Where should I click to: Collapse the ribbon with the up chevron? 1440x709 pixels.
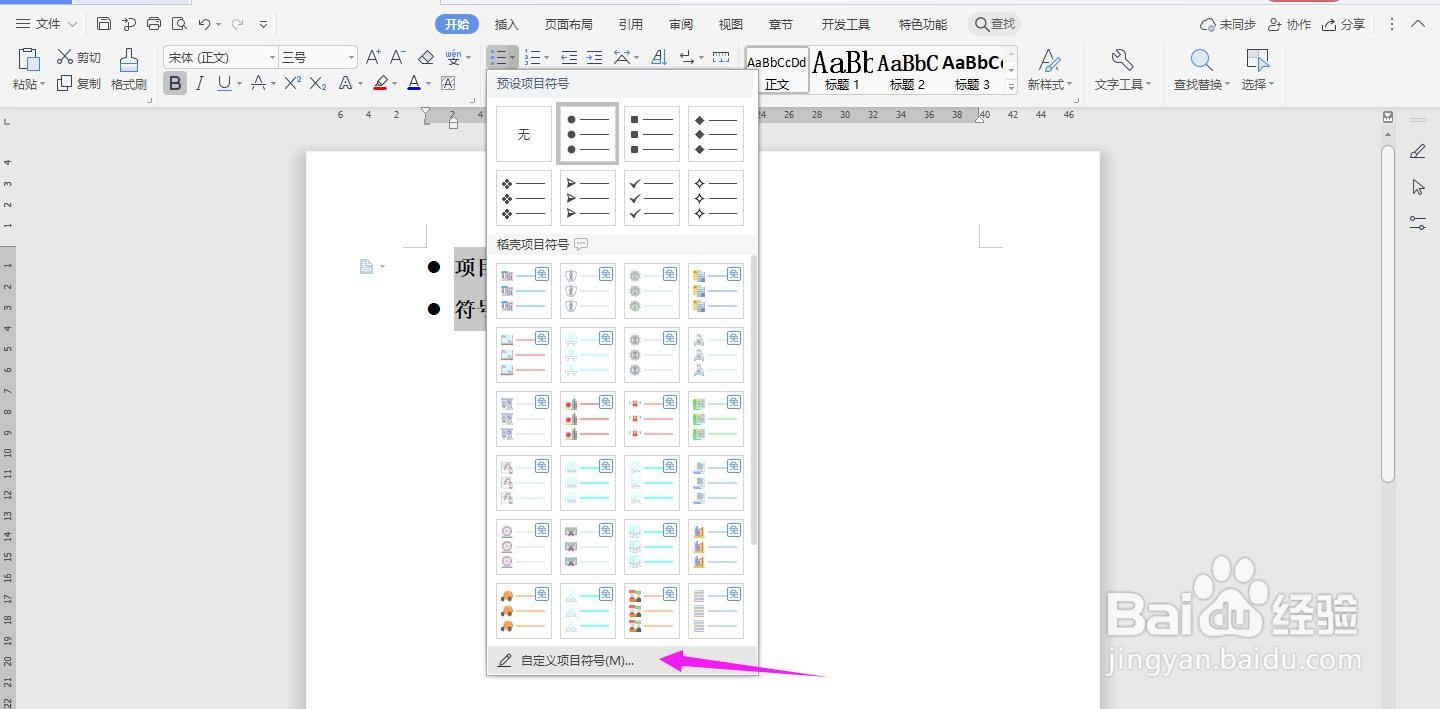[x=1420, y=24]
